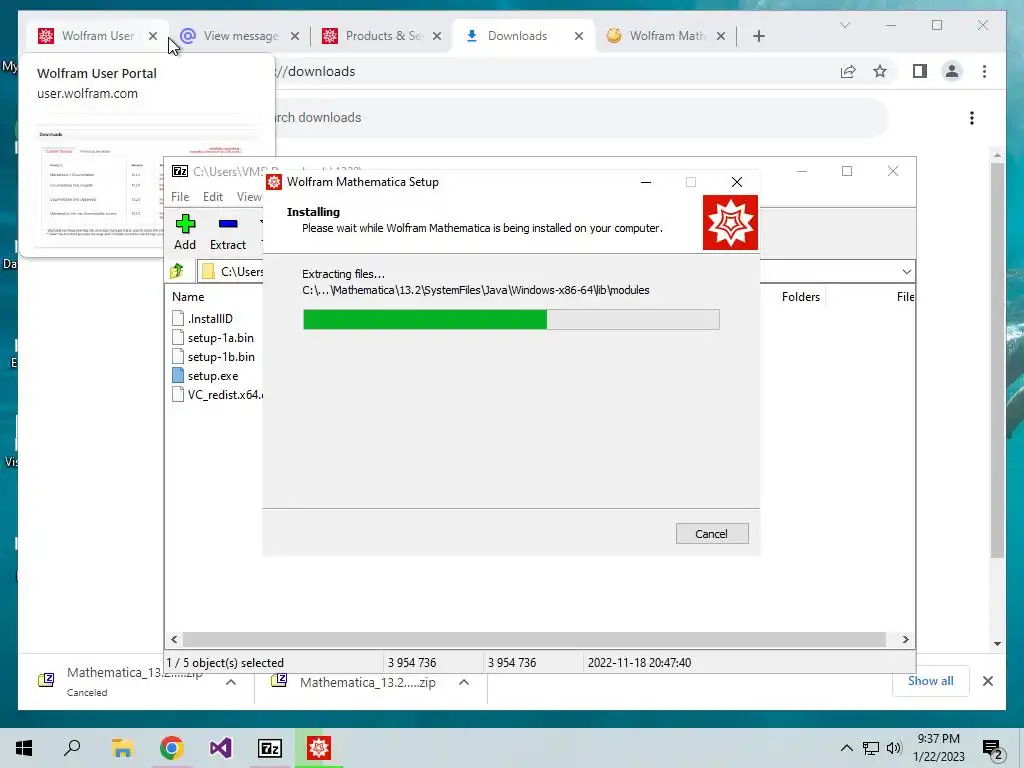Sort by the Name column header
1024x768 pixels.
188,296
